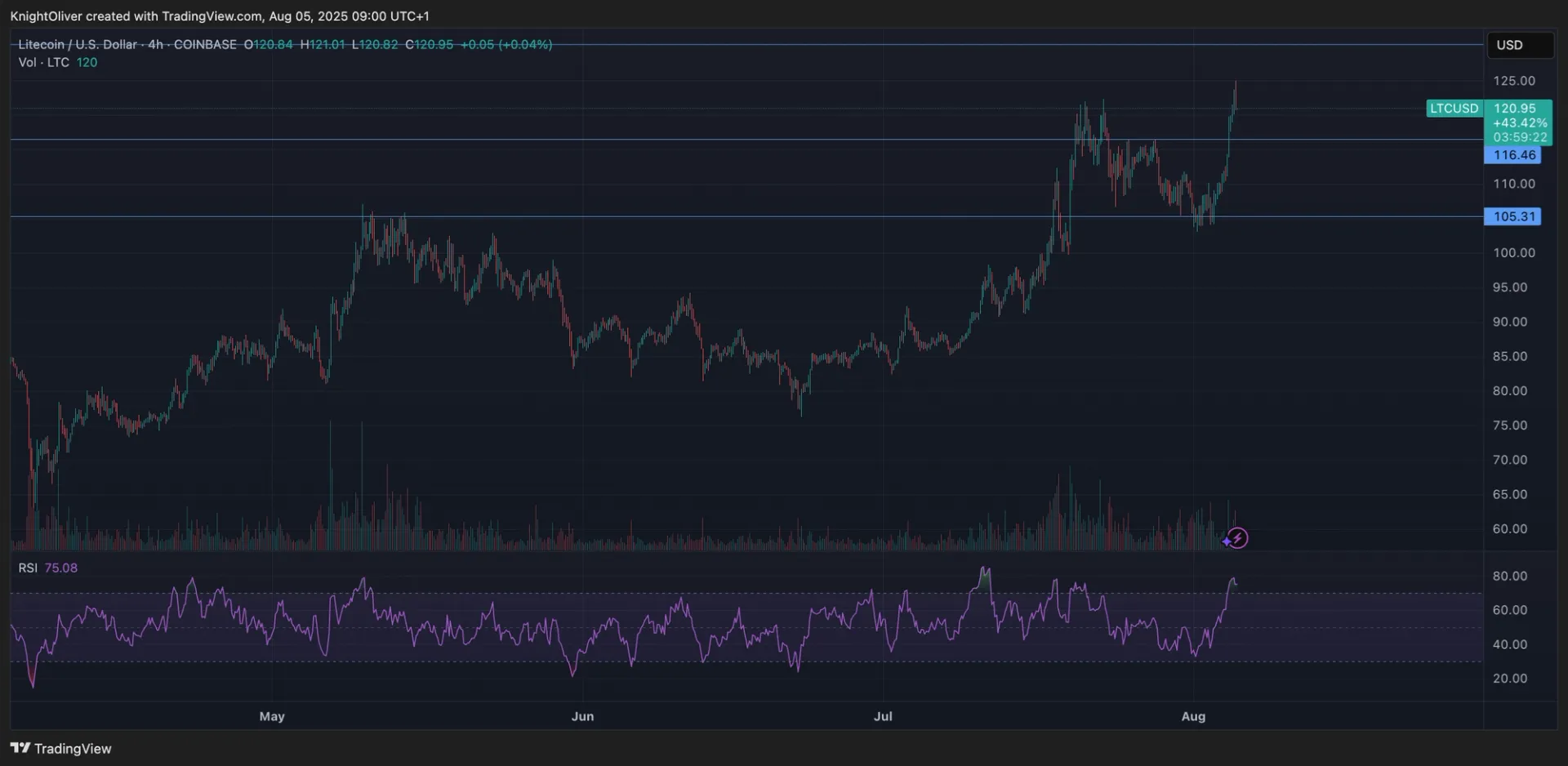Open the 4h timeframe selector in the legend
This screenshot has width=1568, height=766.
(x=155, y=45)
